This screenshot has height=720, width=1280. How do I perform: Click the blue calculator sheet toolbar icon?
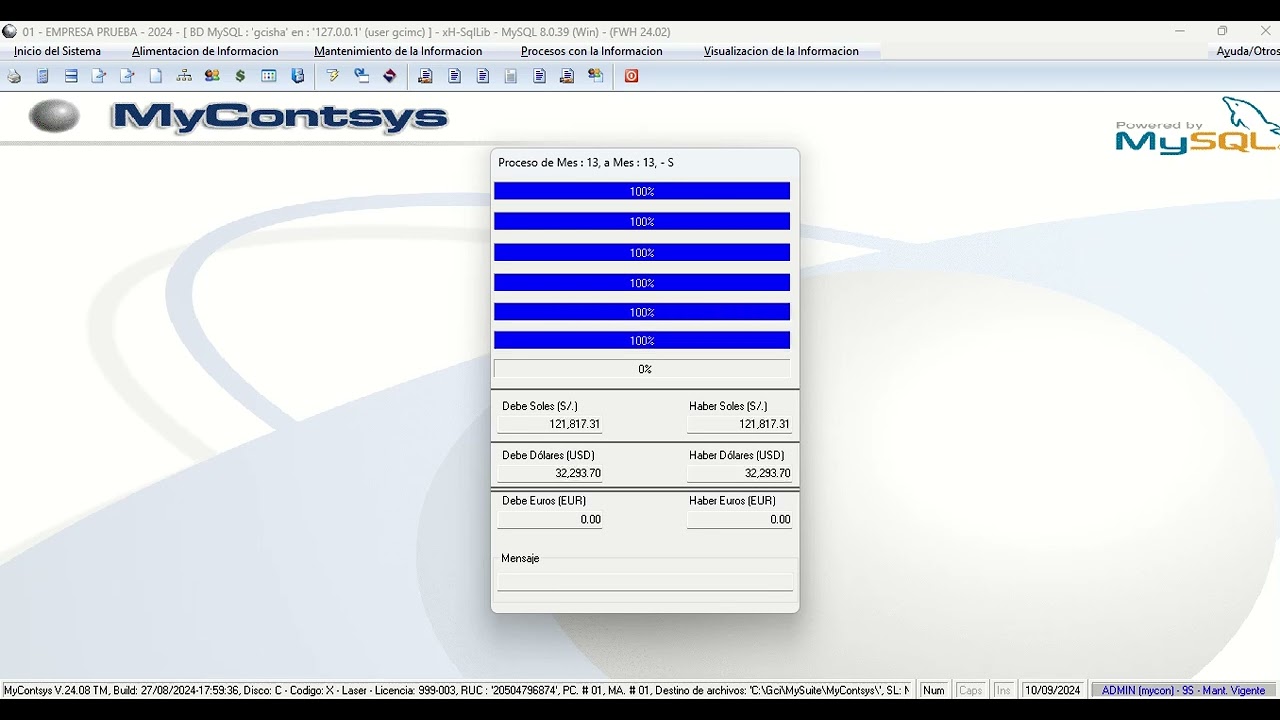coord(42,76)
